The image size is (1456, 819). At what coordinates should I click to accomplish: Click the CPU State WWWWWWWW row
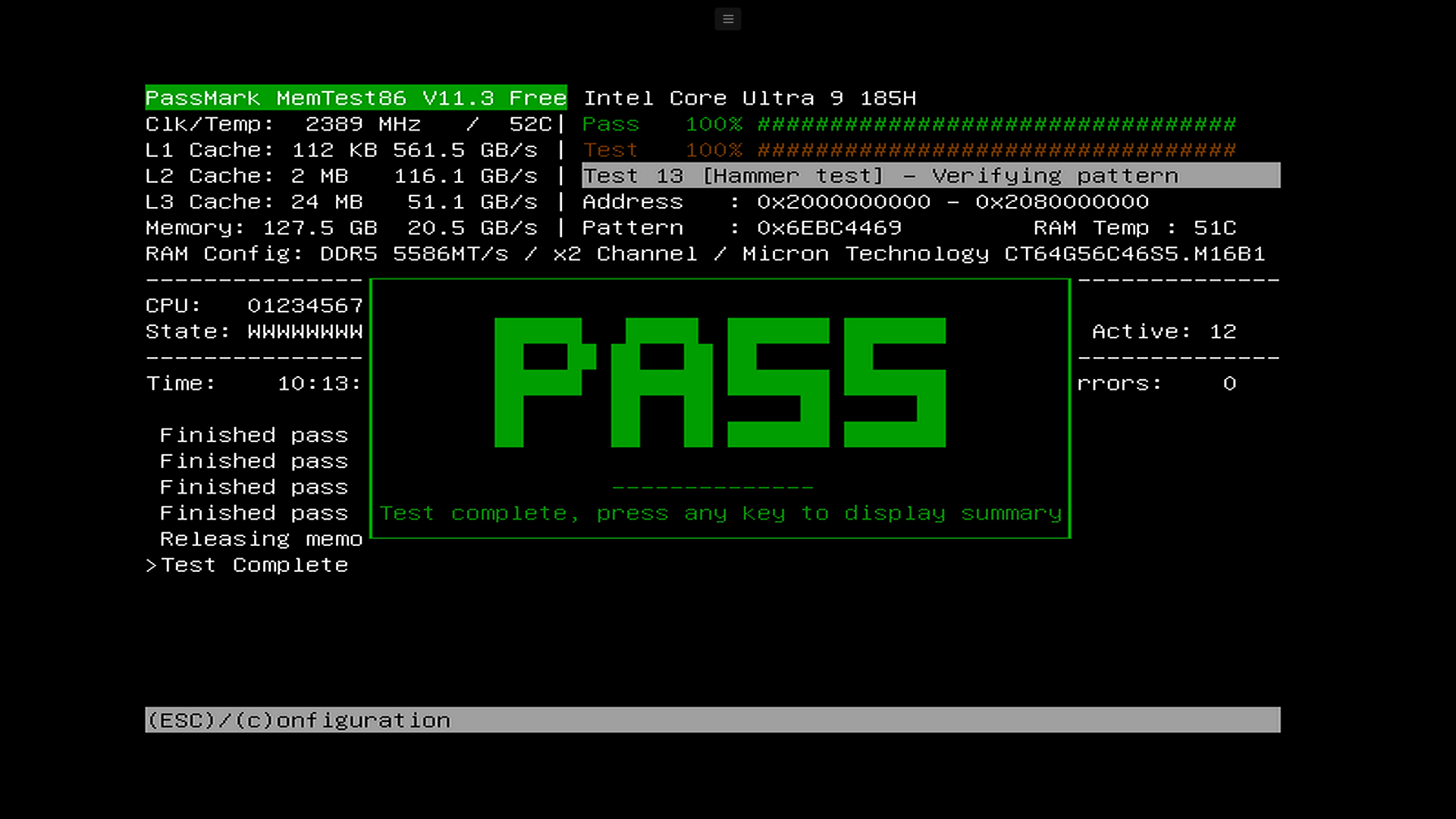click(x=254, y=332)
